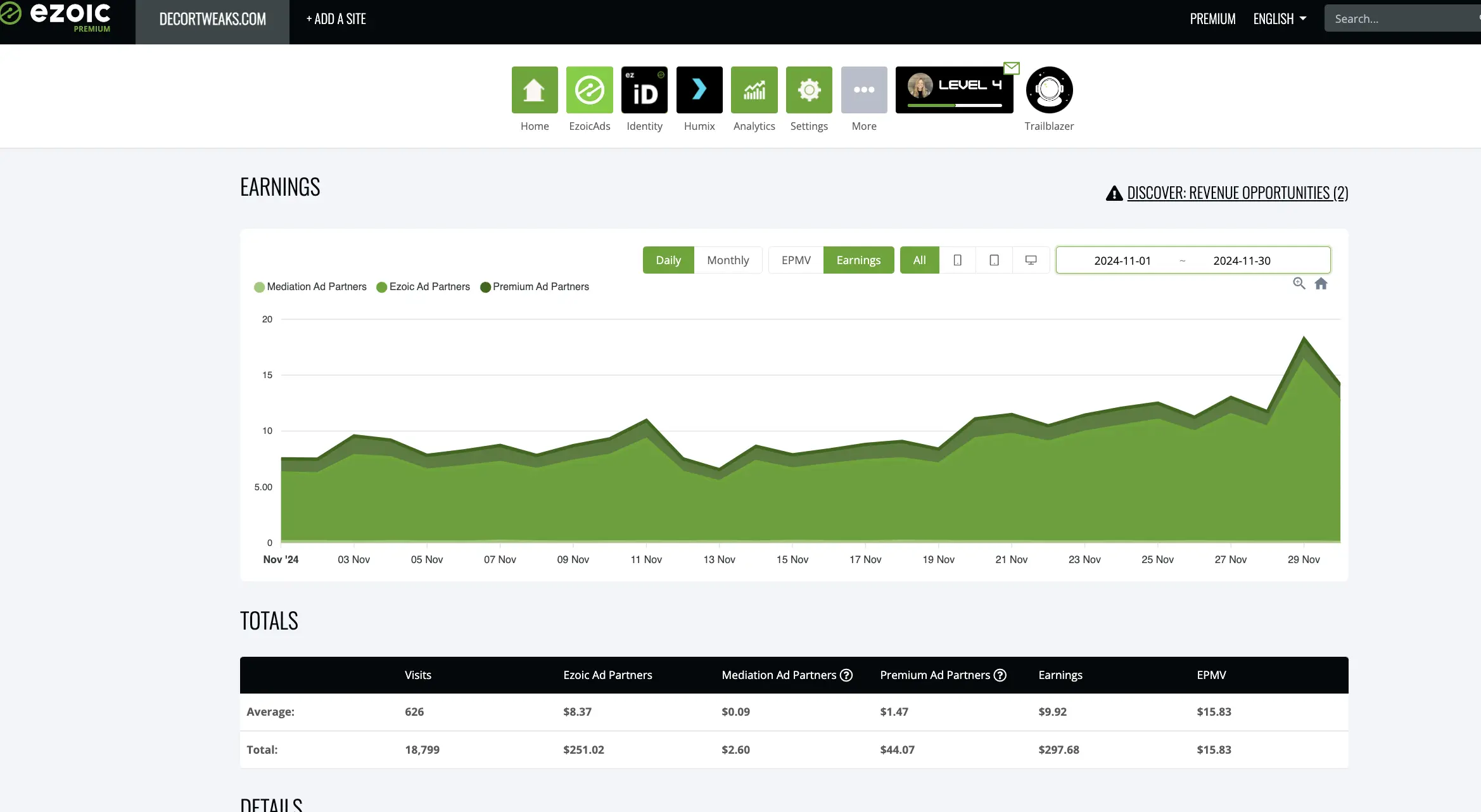
Task: Click average visits 626
Action: [414, 712]
